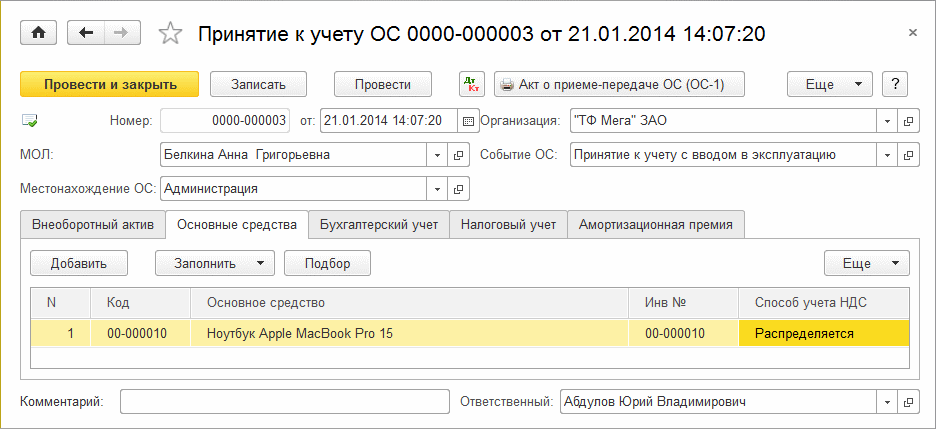Click into the Комментарий text field
Screen dimensions: 936x429
285,402
